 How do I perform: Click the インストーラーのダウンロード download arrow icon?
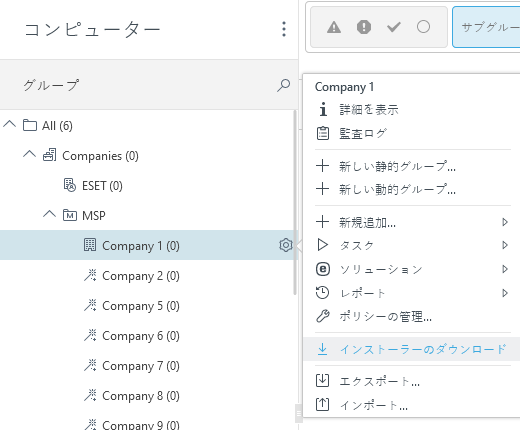tap(322, 349)
